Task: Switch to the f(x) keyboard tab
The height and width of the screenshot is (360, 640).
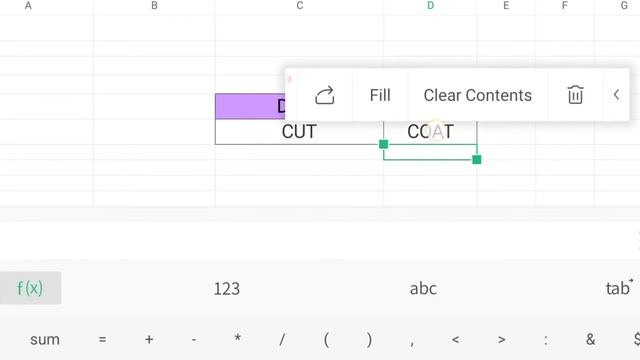Action: (30, 288)
